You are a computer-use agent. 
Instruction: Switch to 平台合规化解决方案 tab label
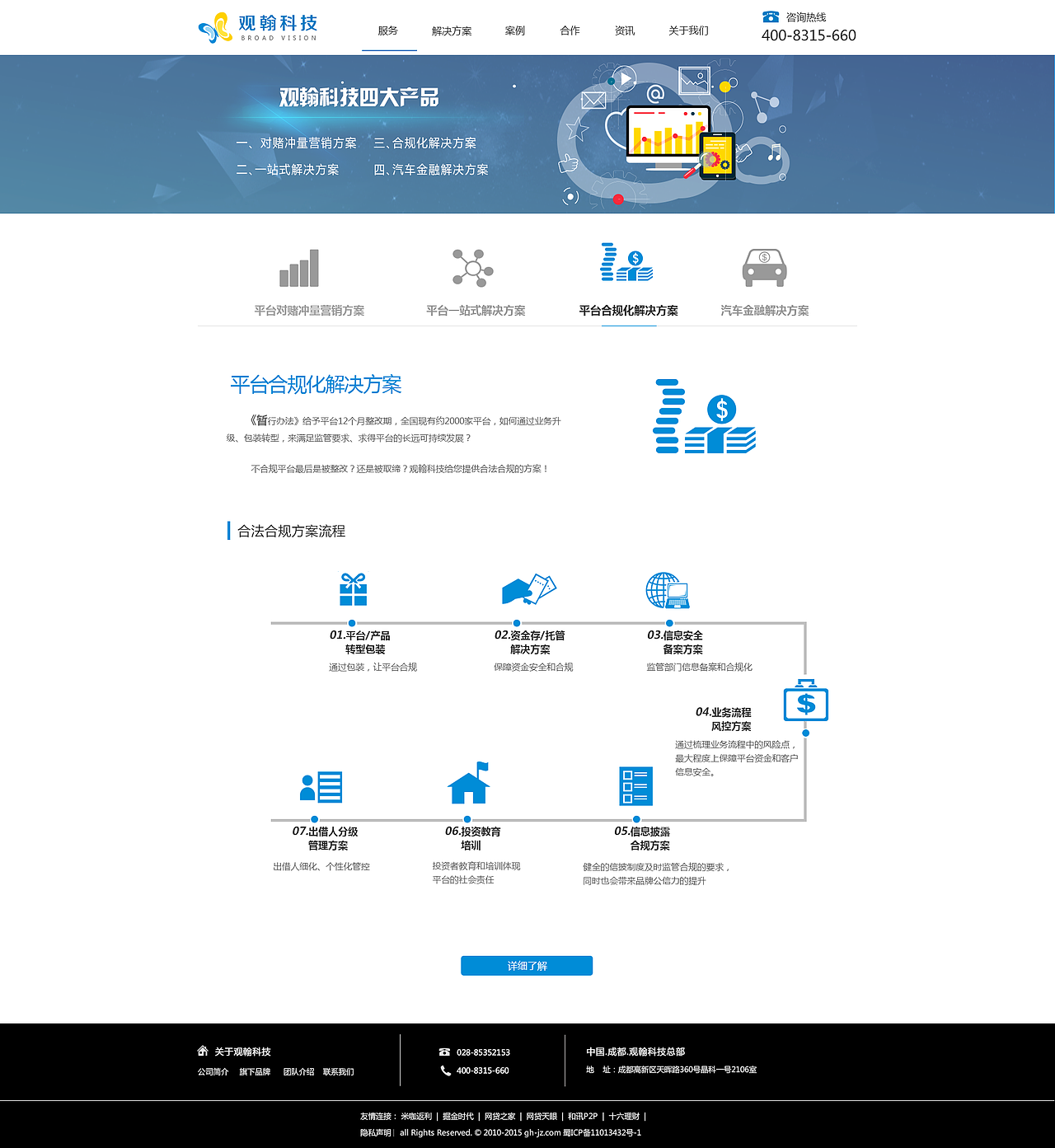[x=629, y=311]
